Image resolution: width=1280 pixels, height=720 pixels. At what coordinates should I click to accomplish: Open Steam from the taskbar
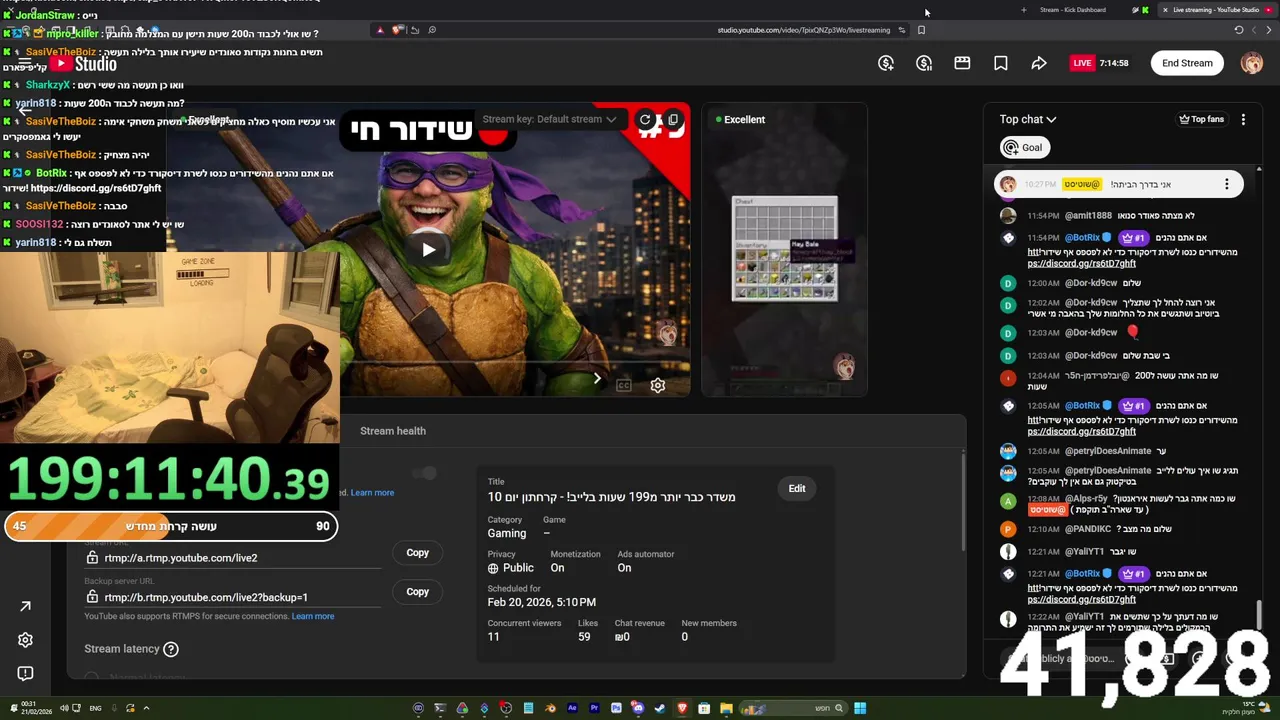coord(660,709)
